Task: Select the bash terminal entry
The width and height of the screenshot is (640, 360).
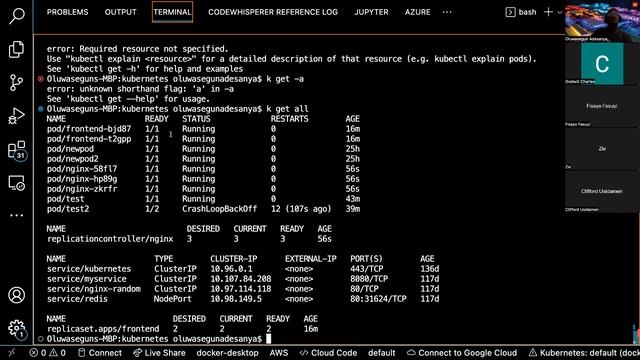Action: click(521, 12)
